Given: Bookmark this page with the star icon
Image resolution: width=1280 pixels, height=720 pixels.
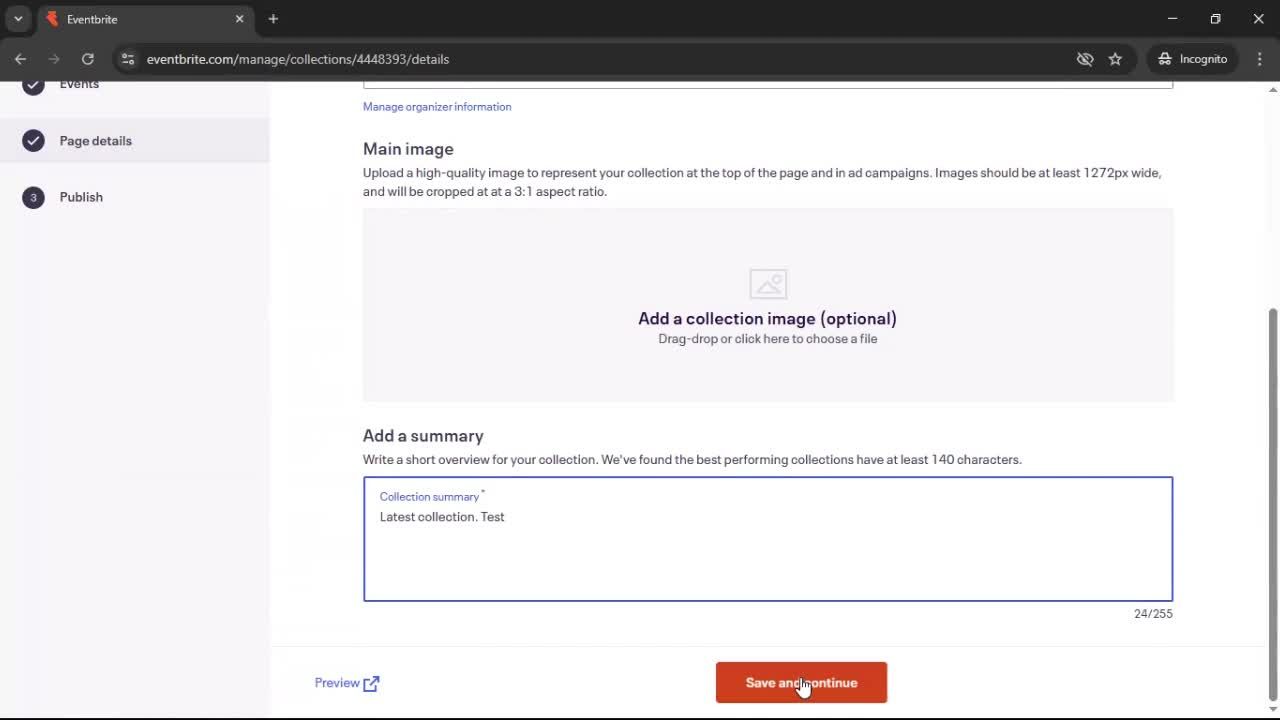Looking at the screenshot, I should click(x=1115, y=59).
